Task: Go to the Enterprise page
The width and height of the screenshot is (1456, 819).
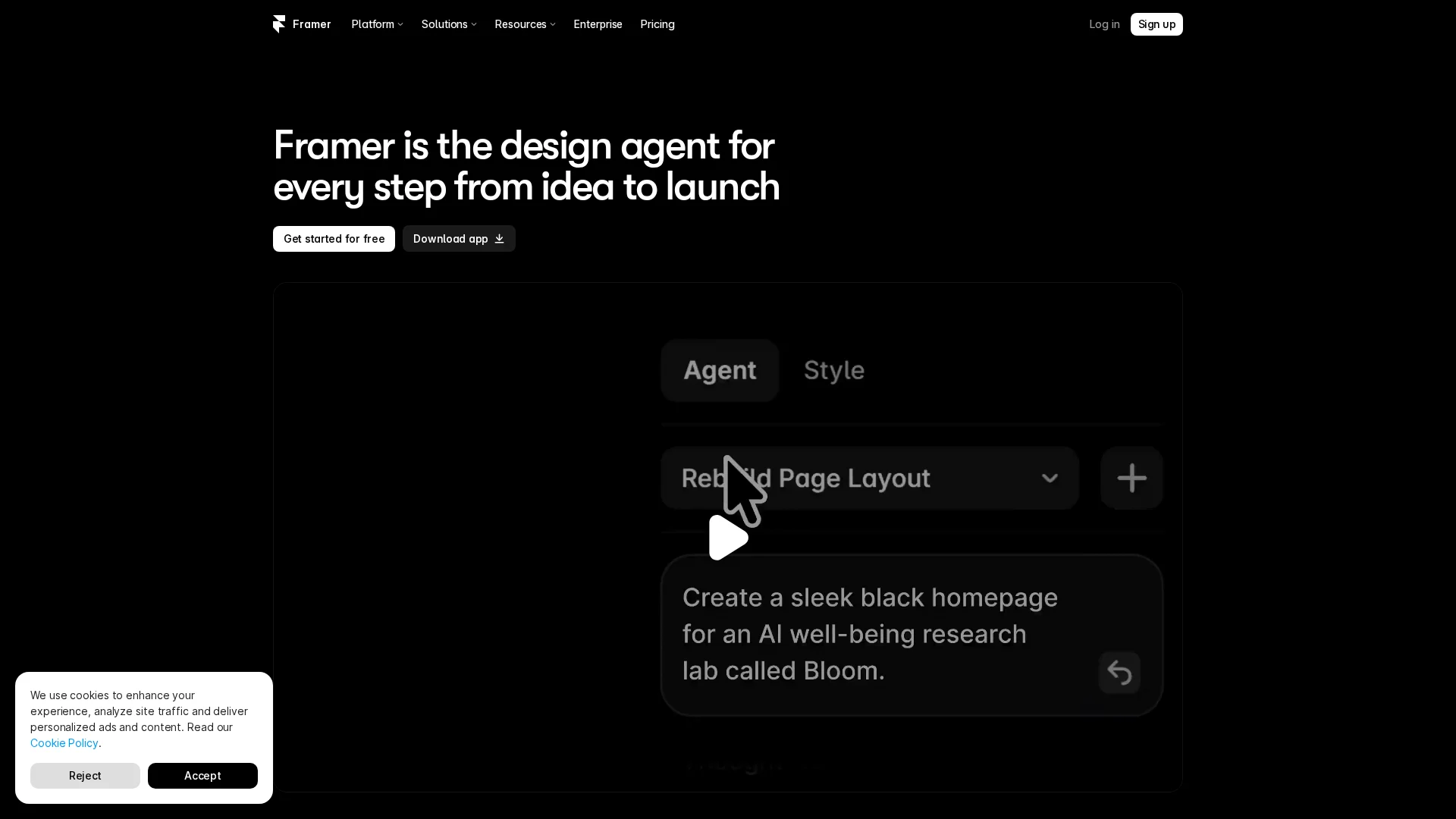Action: [598, 24]
